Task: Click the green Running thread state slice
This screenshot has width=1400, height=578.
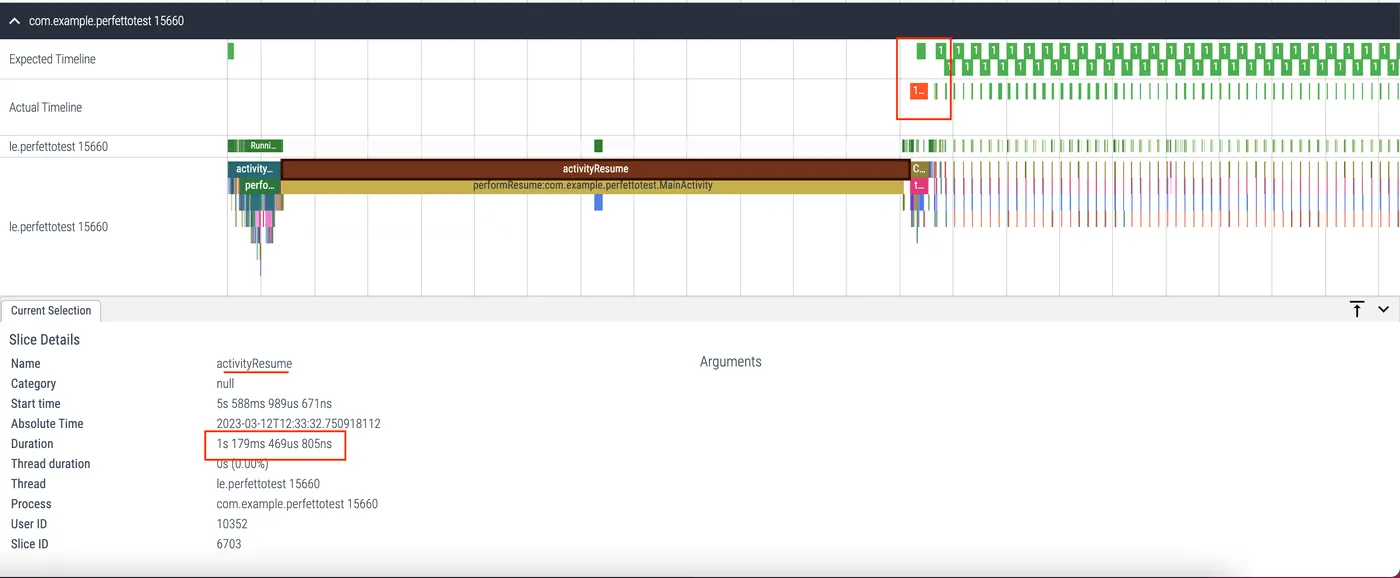Action: (x=256, y=146)
